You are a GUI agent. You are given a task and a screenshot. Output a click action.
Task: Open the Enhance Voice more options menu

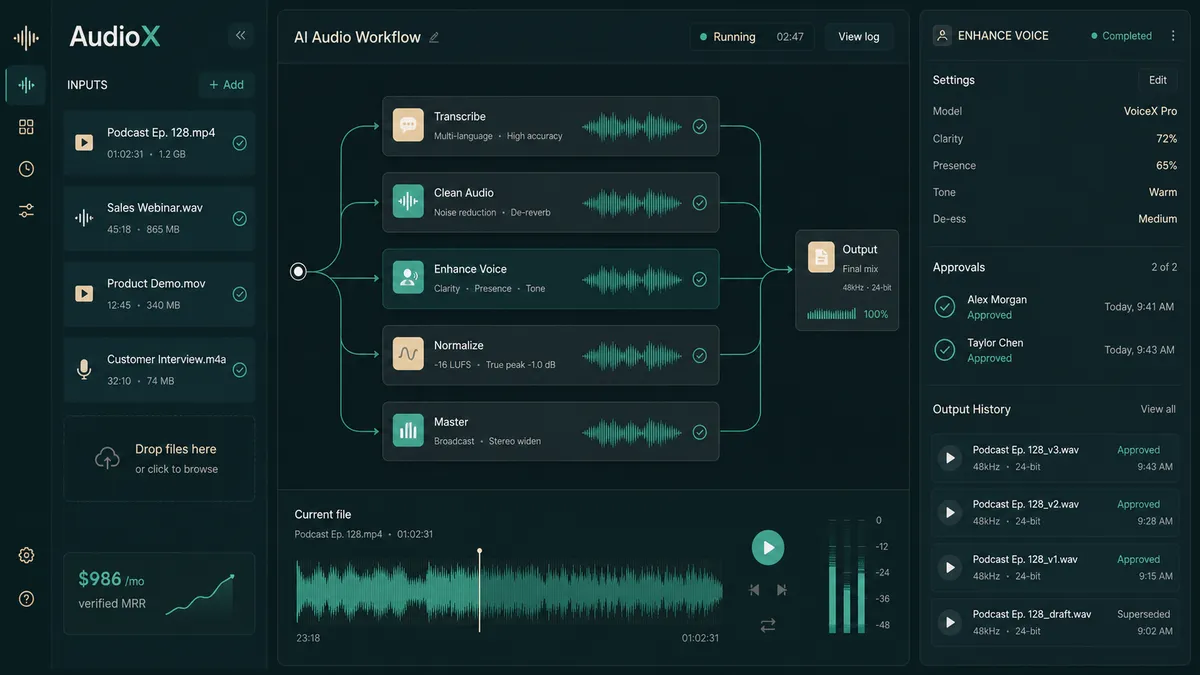(x=1174, y=36)
